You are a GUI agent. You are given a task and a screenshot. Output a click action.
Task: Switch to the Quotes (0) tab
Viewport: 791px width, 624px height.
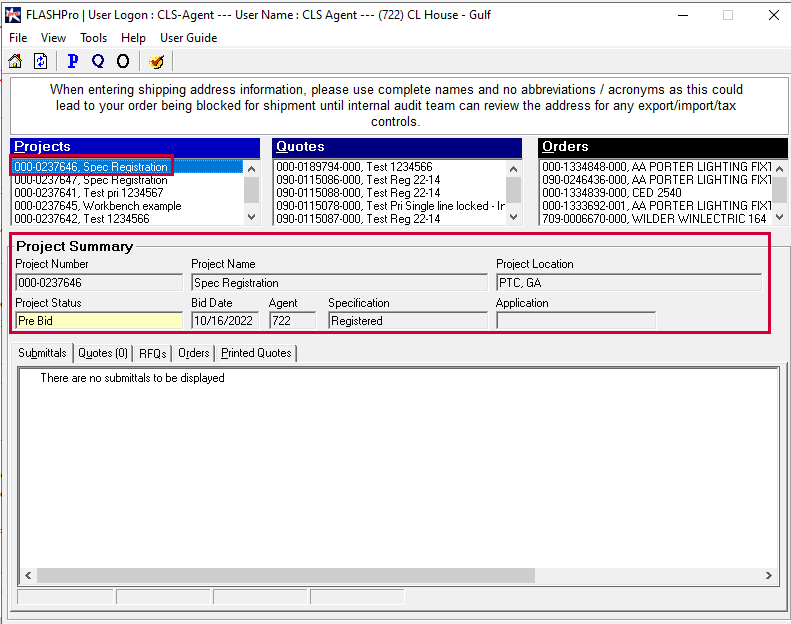[103, 353]
